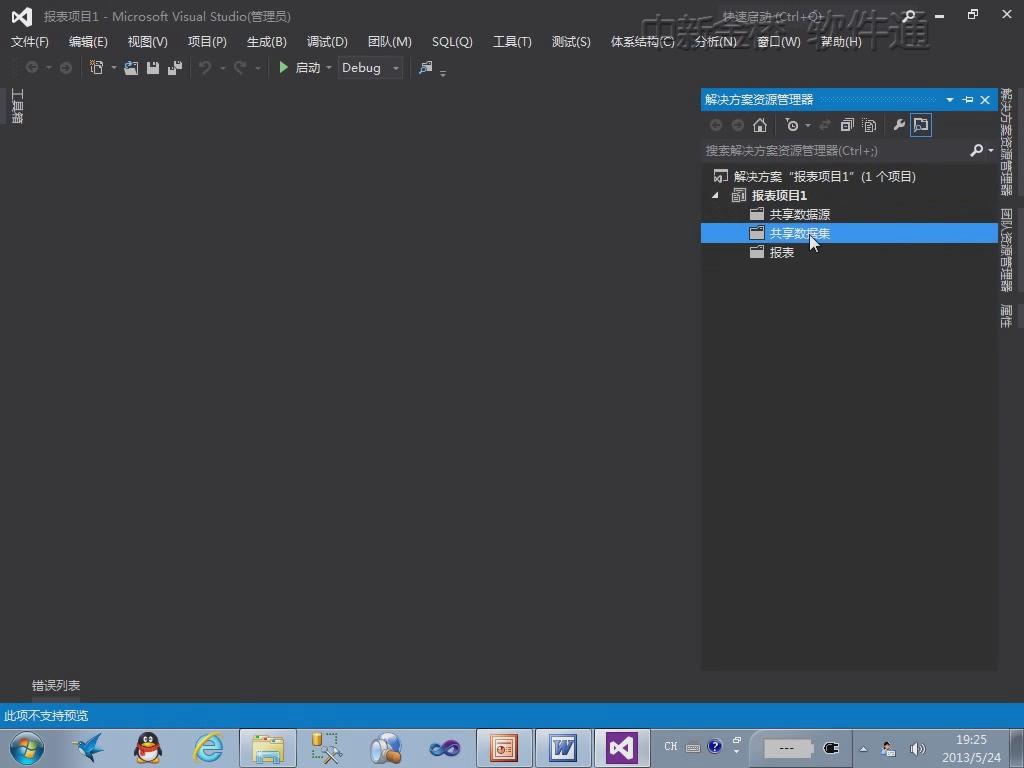
Task: Open the 项目(P) menu
Action: click(207, 42)
